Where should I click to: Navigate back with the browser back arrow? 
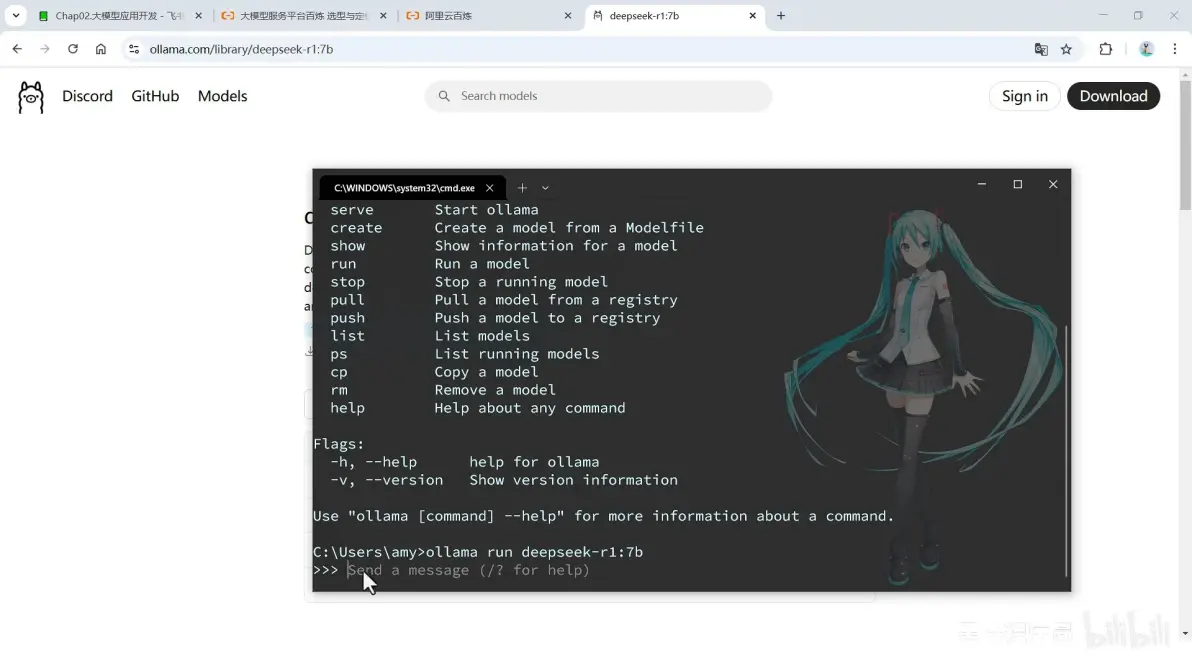click(16, 48)
